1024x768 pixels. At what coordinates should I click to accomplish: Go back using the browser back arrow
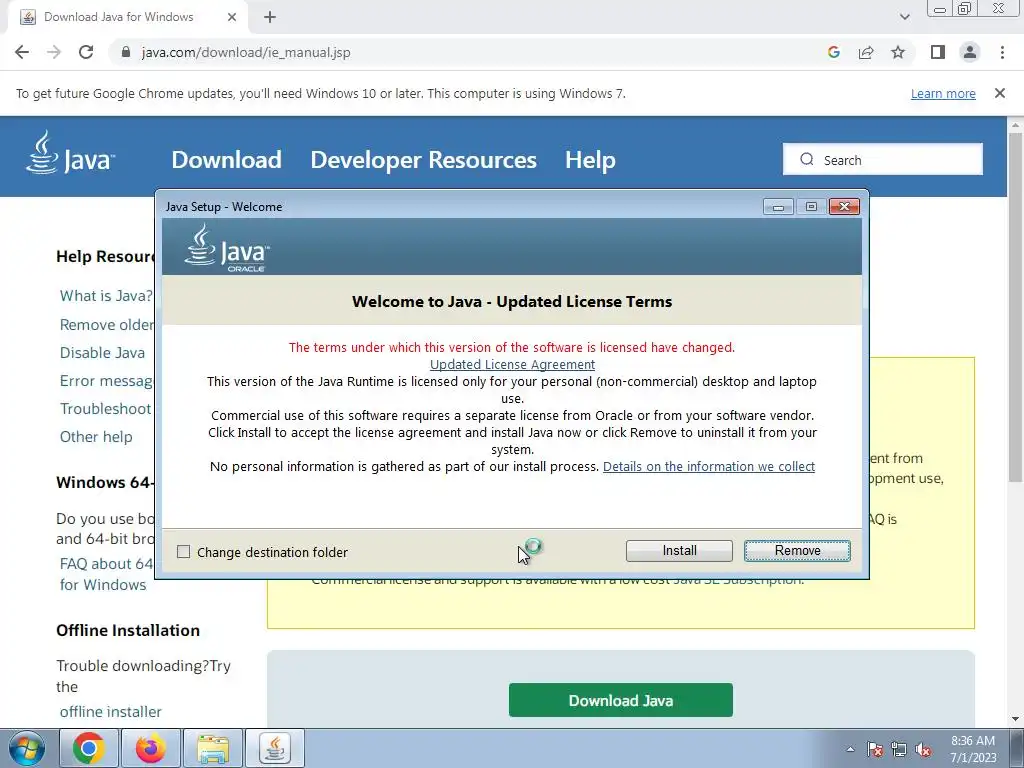pyautogui.click(x=22, y=52)
